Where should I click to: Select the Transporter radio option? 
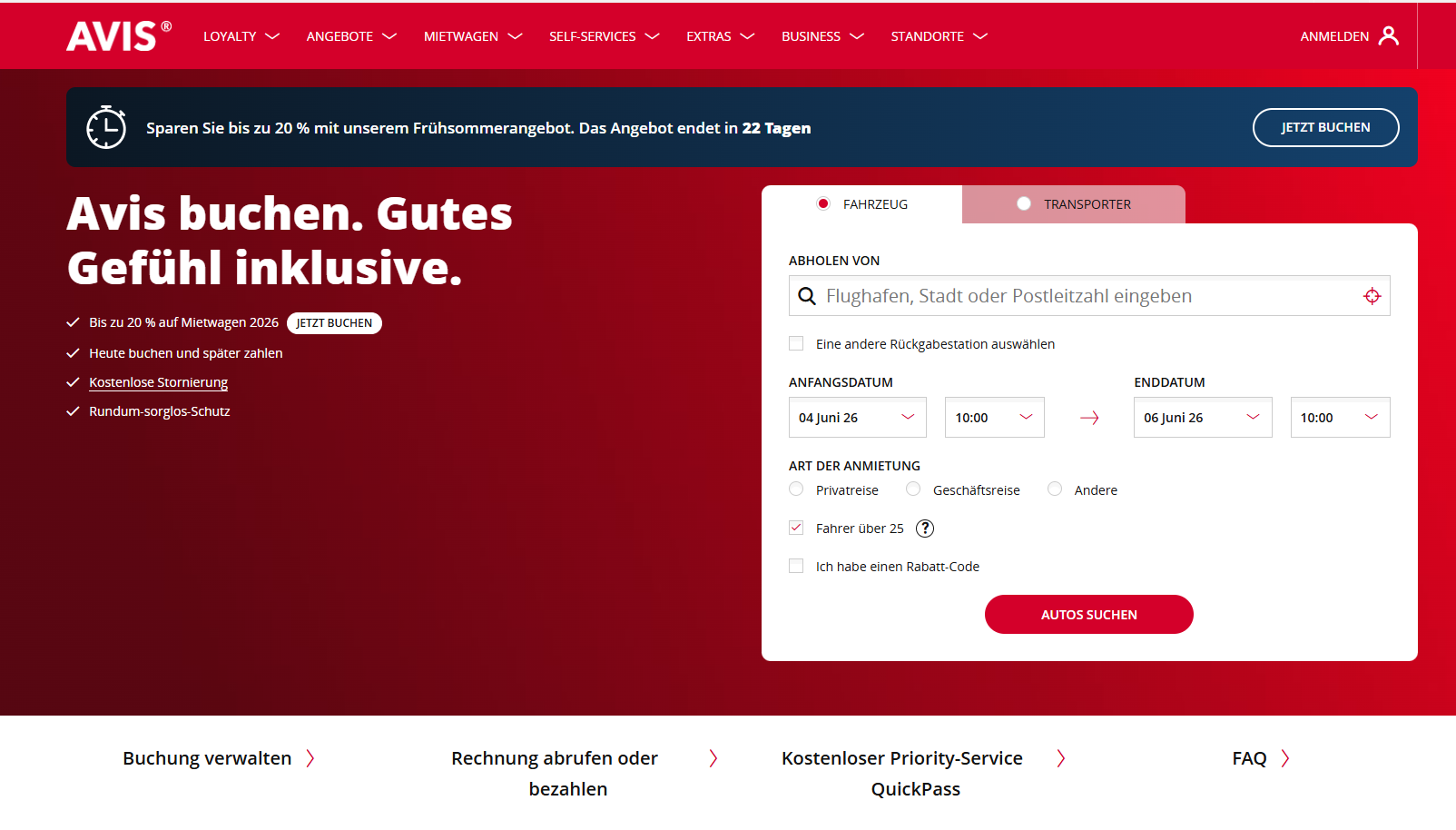tap(1024, 203)
